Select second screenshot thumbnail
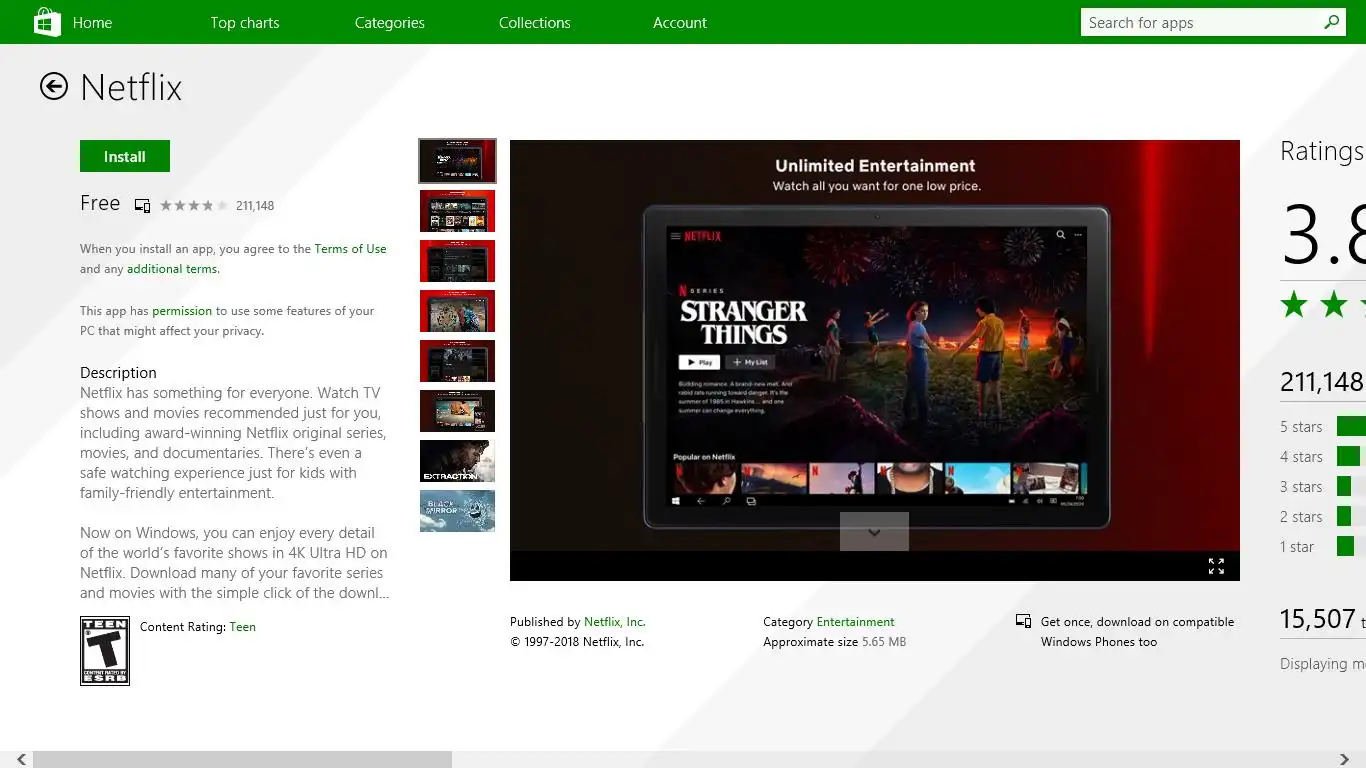1366x768 pixels. tap(457, 211)
